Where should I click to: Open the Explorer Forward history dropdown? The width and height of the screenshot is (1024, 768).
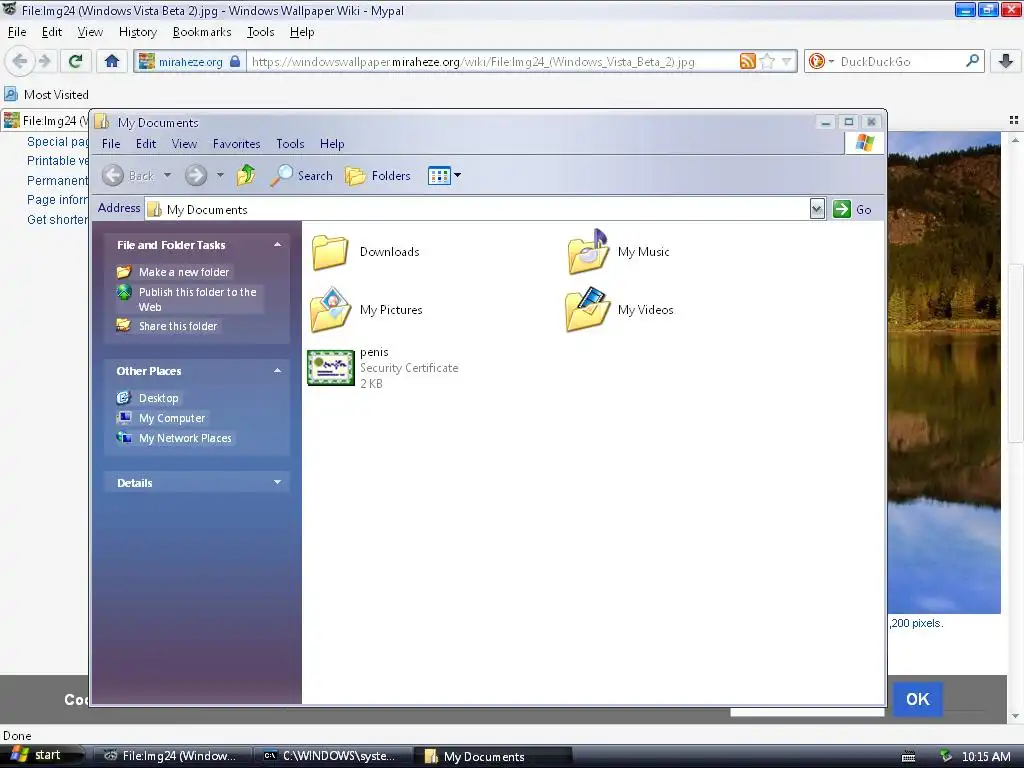(220, 175)
